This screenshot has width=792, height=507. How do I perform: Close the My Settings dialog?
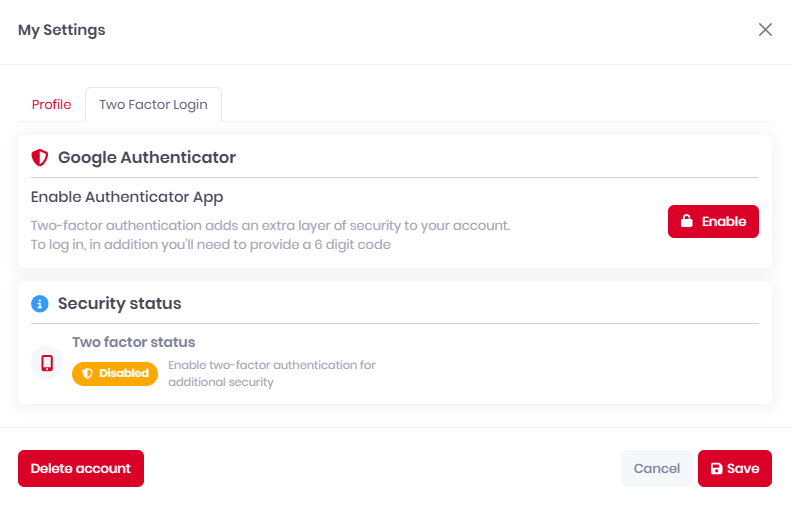765,30
